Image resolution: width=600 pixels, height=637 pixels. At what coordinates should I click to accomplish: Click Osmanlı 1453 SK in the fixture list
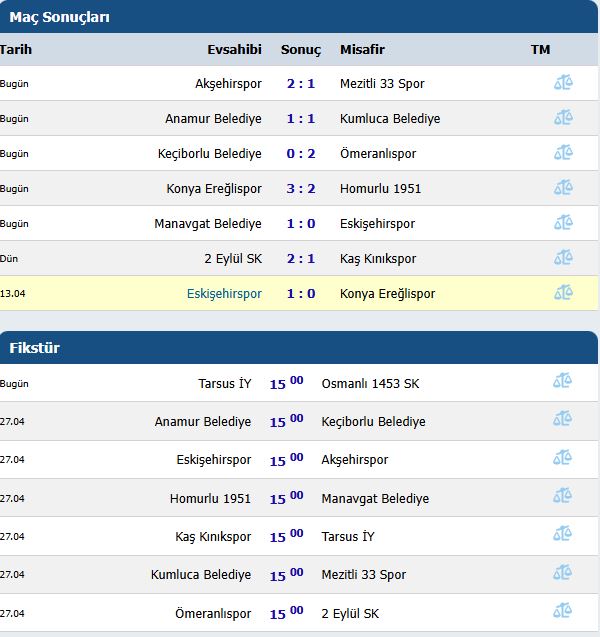370,384
